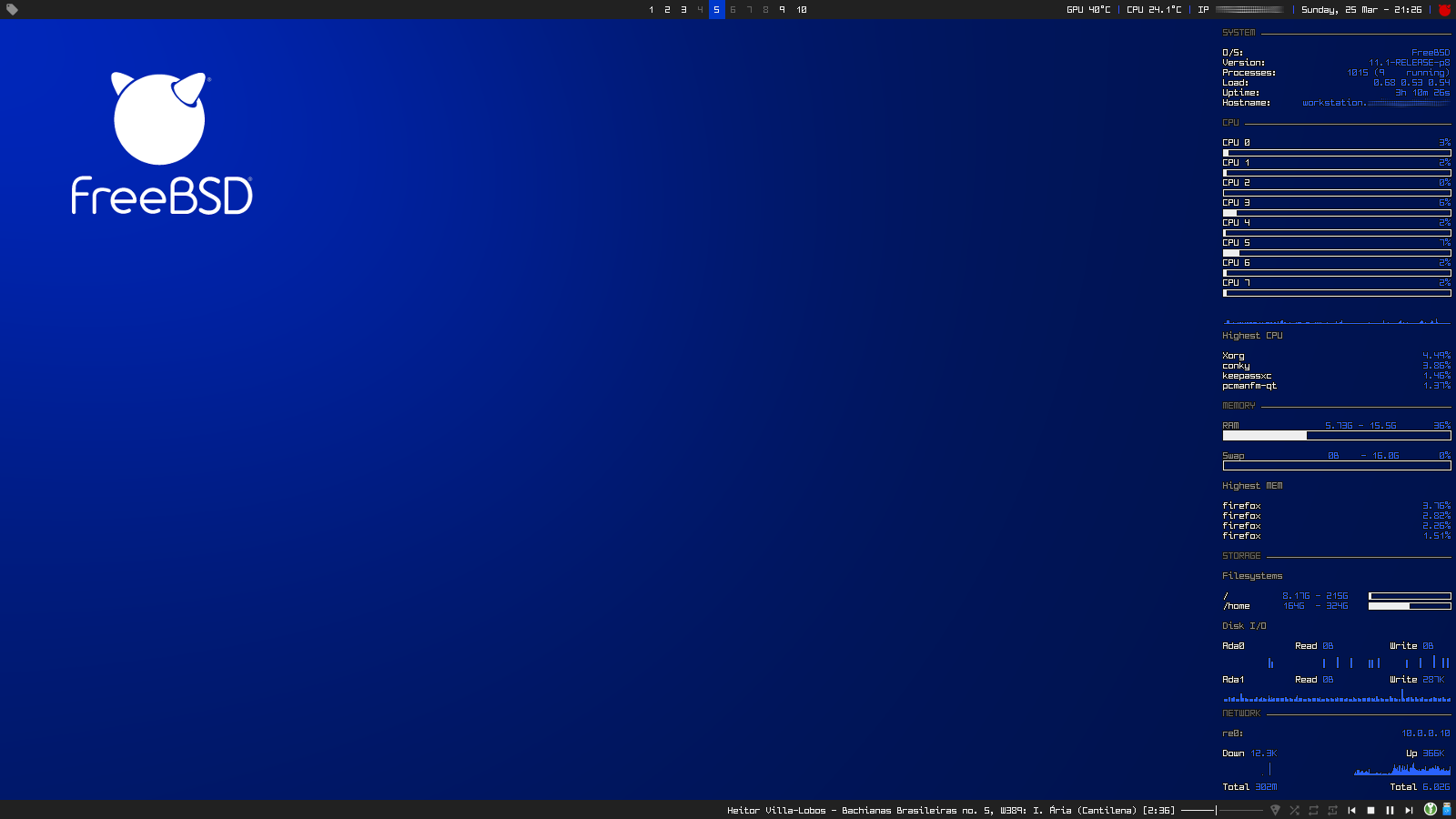Toggle shuffle mode in the music bar
The image size is (1456, 819).
click(1294, 810)
